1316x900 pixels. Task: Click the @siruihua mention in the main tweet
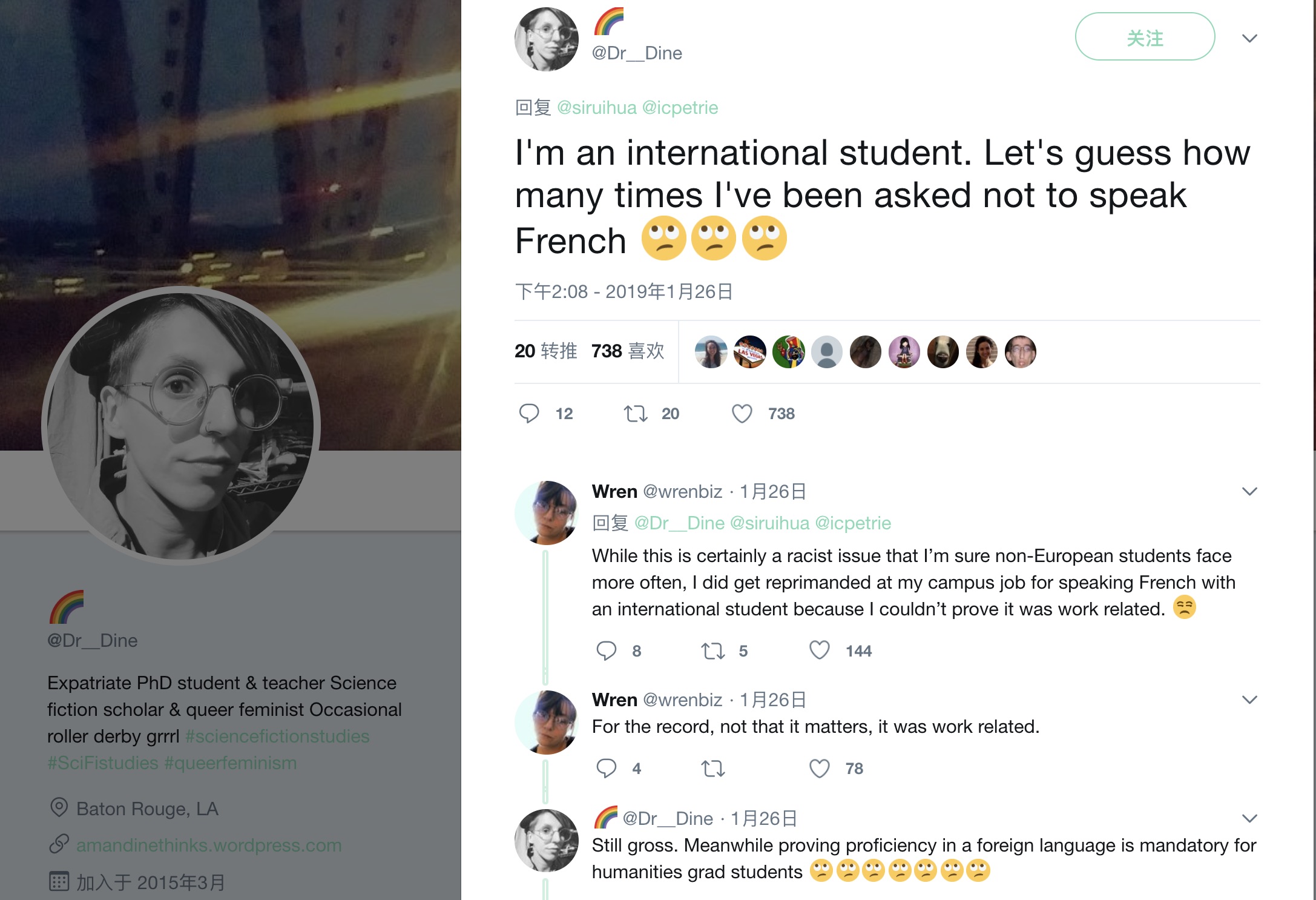[x=596, y=108]
